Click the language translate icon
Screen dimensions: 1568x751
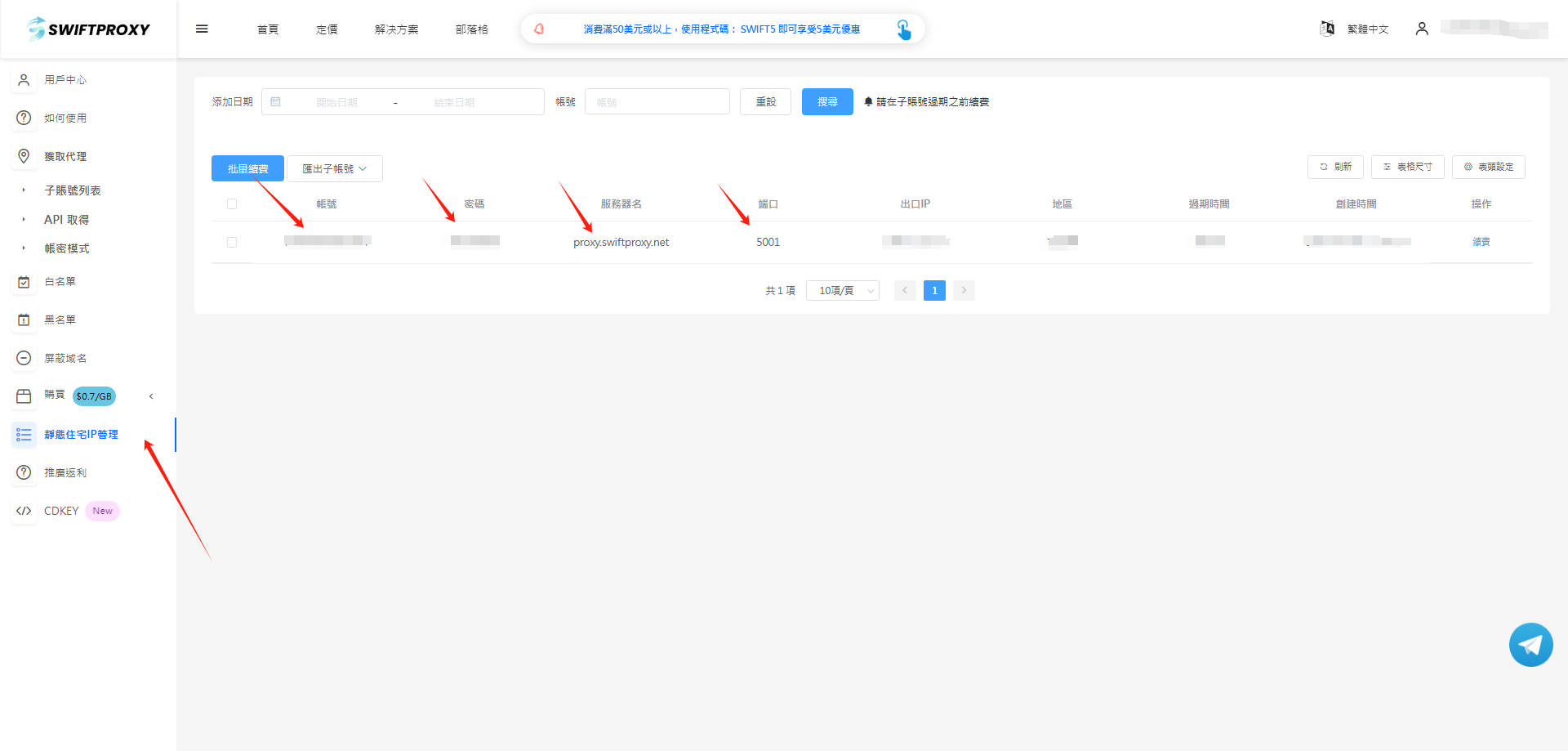click(1327, 29)
